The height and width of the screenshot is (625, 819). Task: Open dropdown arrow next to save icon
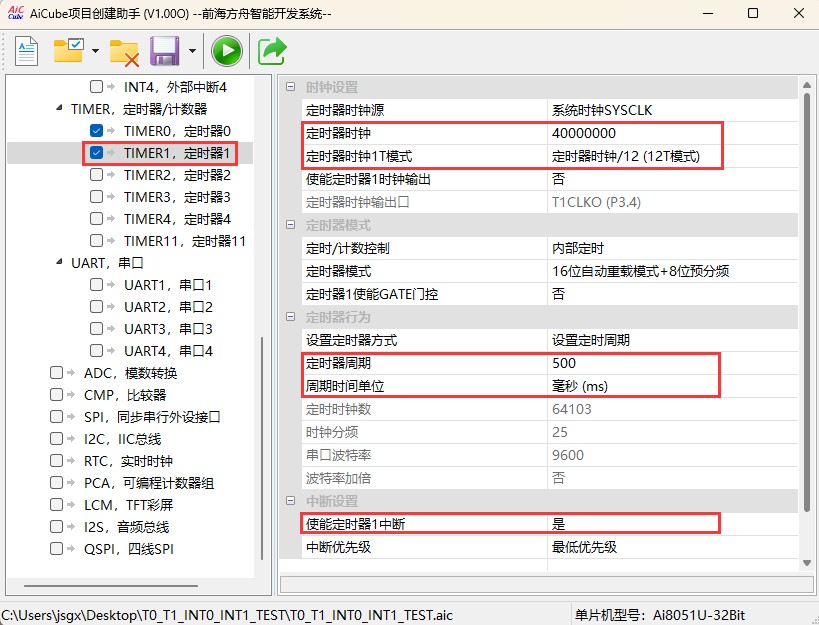pyautogui.click(x=191, y=51)
